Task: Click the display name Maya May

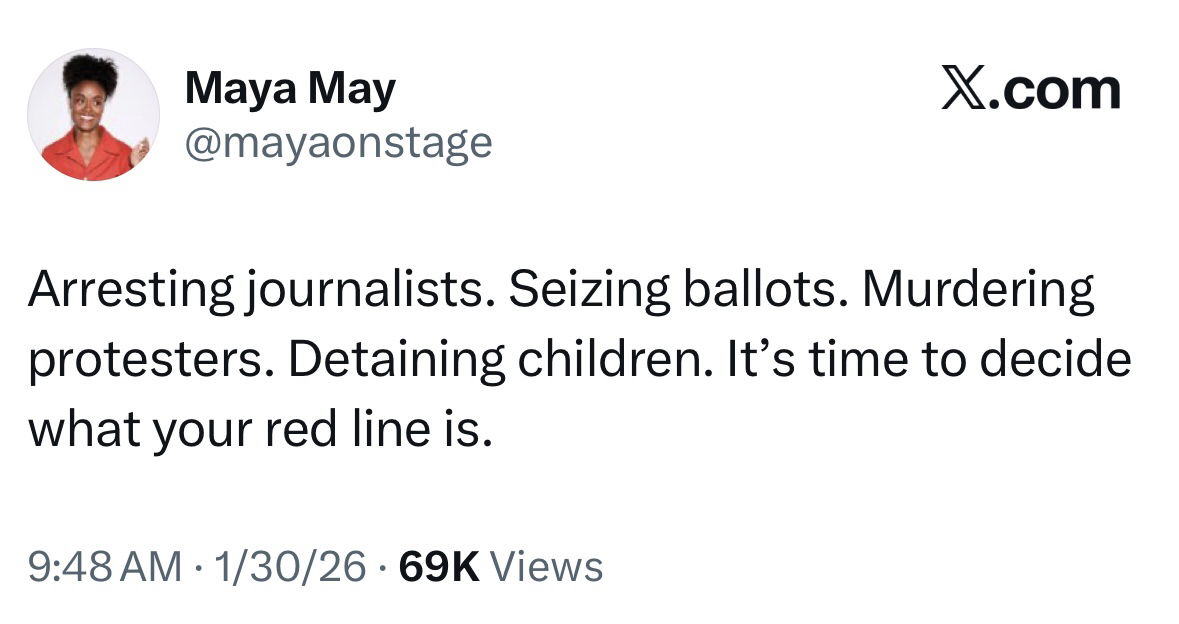Action: click(x=290, y=90)
